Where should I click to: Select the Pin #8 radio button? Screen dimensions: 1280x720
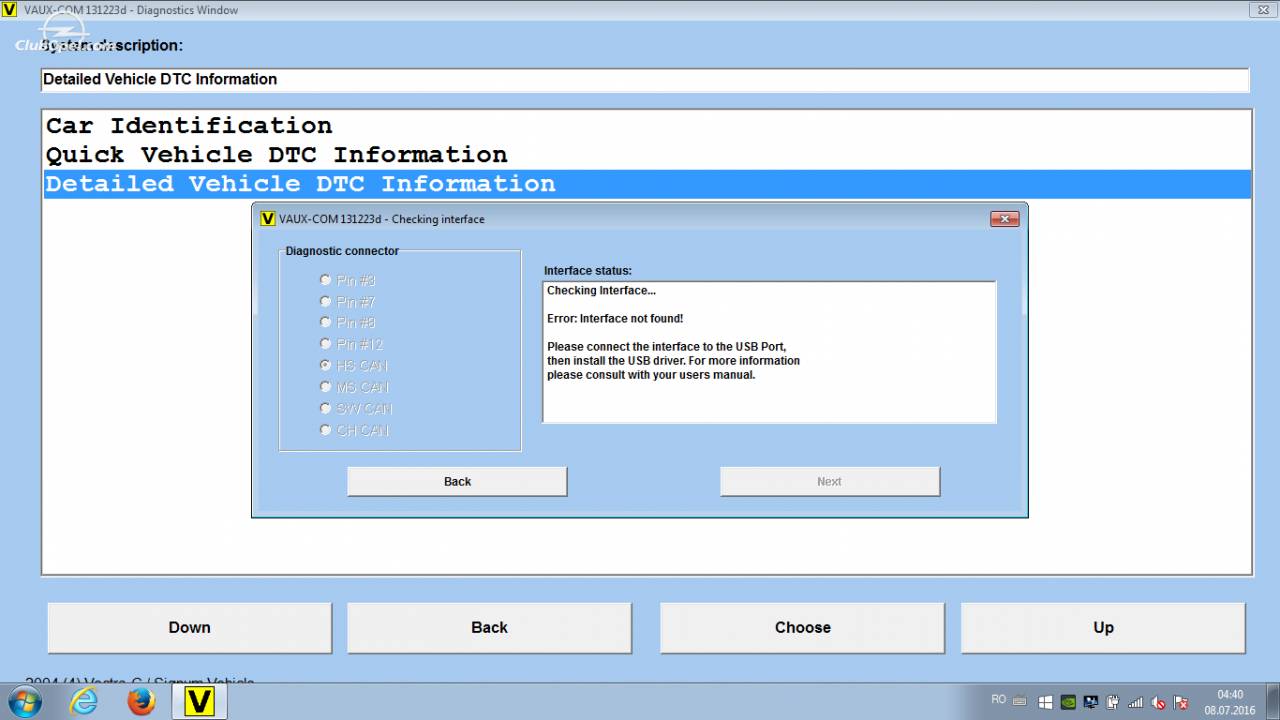pyautogui.click(x=325, y=322)
